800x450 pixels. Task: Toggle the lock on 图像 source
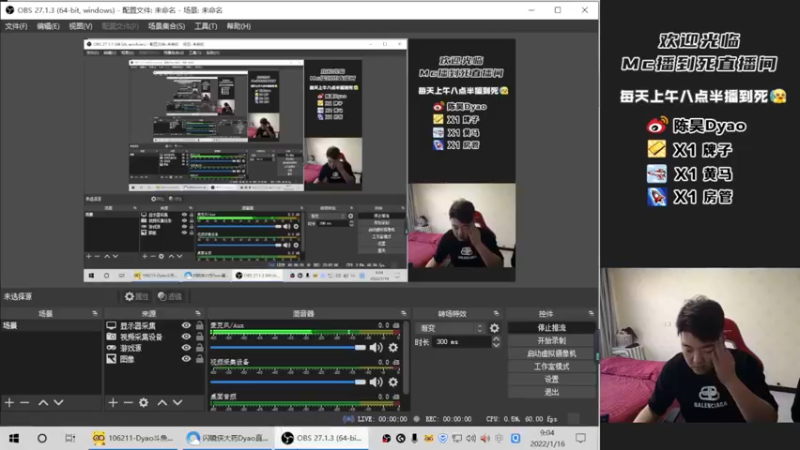pyautogui.click(x=199, y=359)
